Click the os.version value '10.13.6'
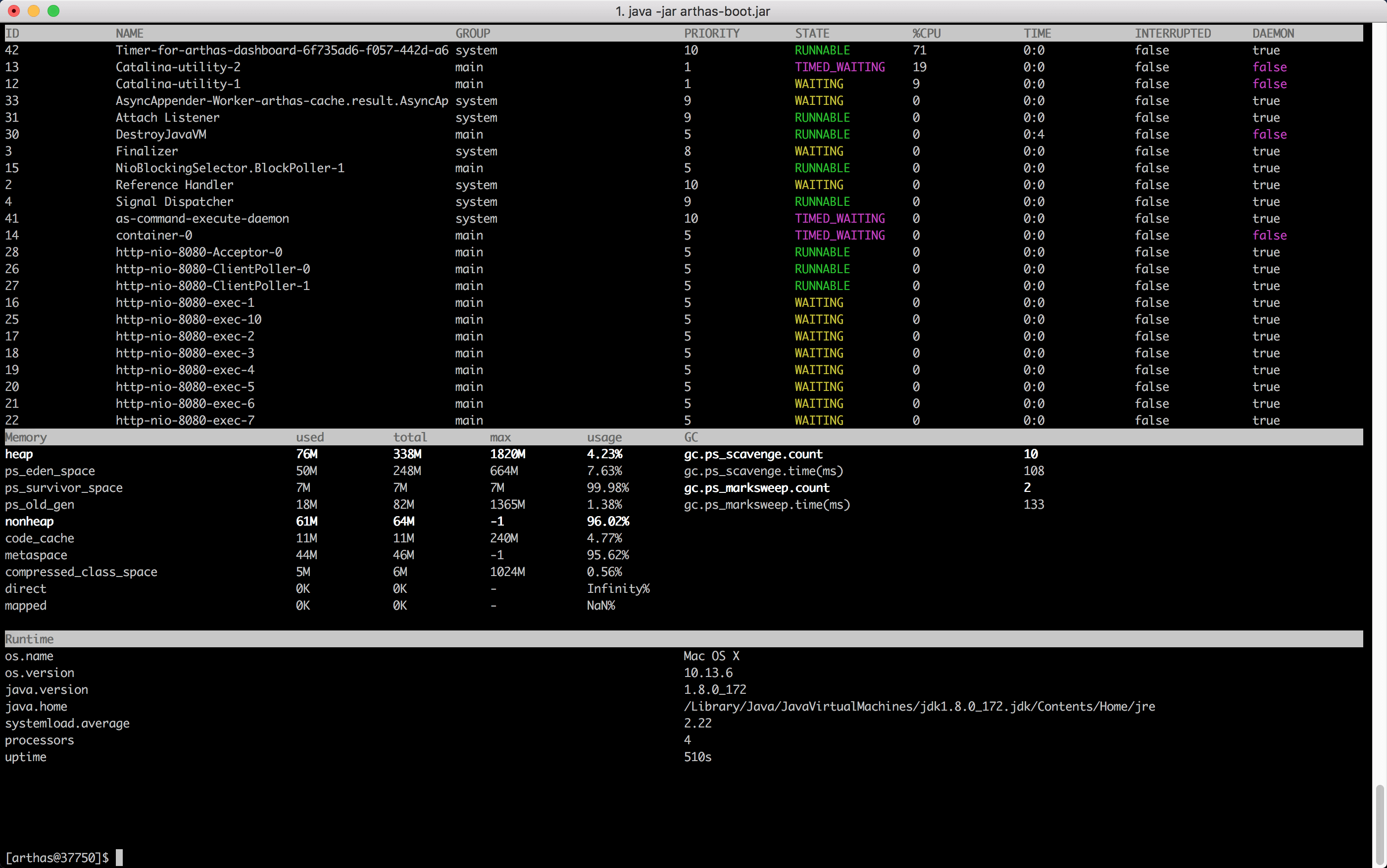1387x868 pixels. click(x=708, y=673)
